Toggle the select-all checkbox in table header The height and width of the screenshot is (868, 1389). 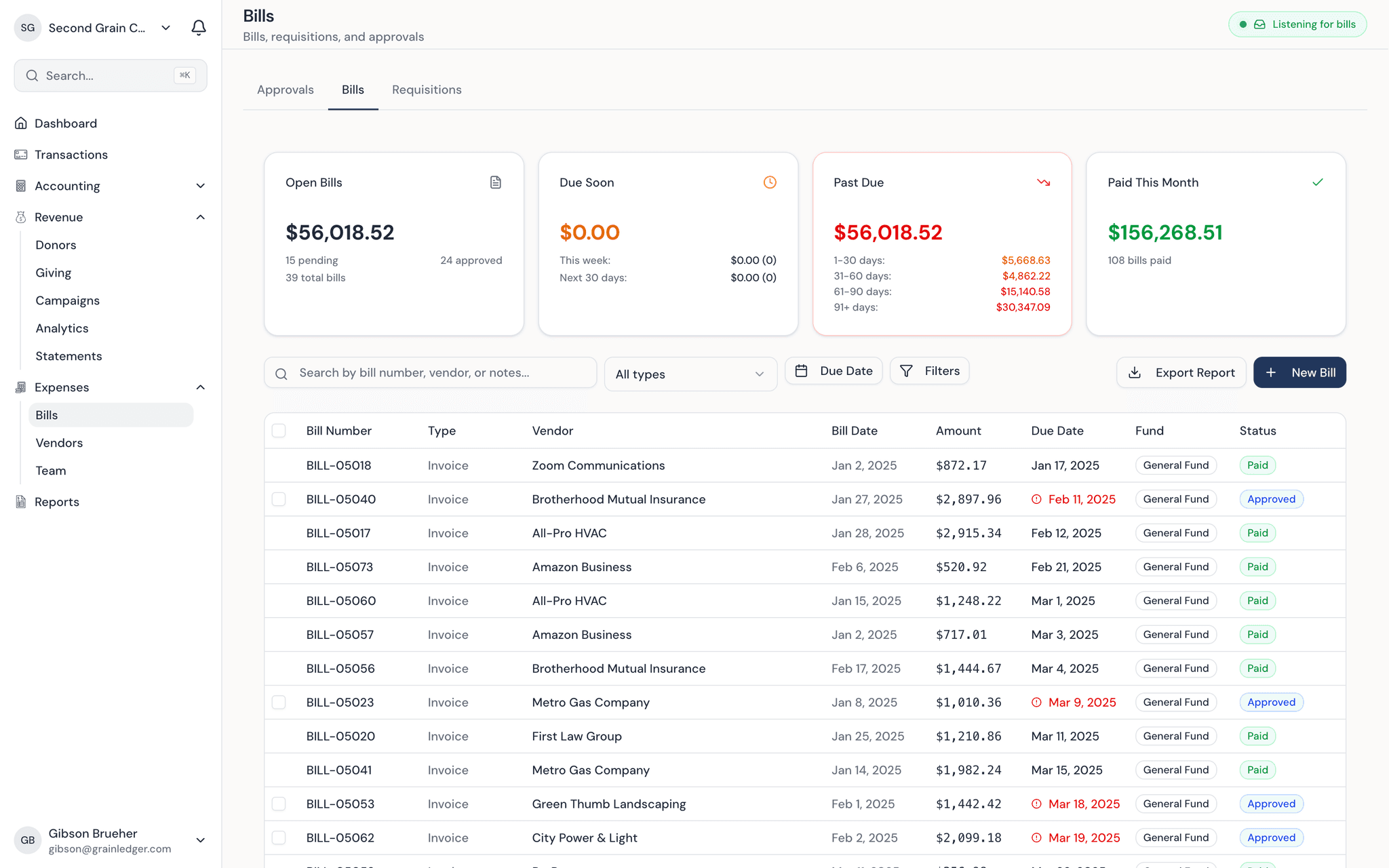tap(279, 431)
